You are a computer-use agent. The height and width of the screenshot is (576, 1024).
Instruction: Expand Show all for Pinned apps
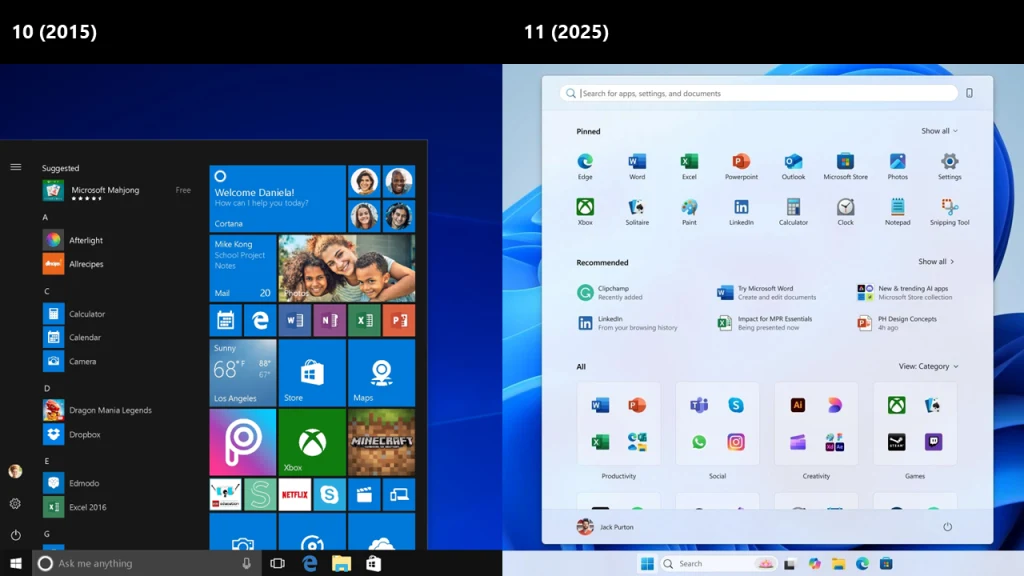pyautogui.click(x=939, y=131)
